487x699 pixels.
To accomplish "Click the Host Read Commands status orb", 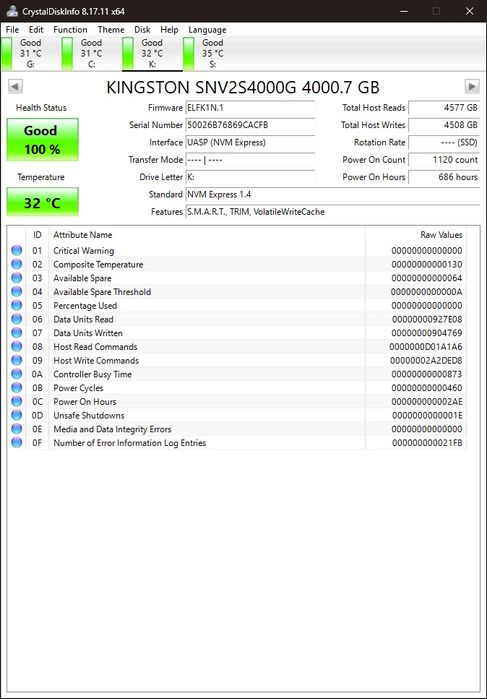I will 17,346.
